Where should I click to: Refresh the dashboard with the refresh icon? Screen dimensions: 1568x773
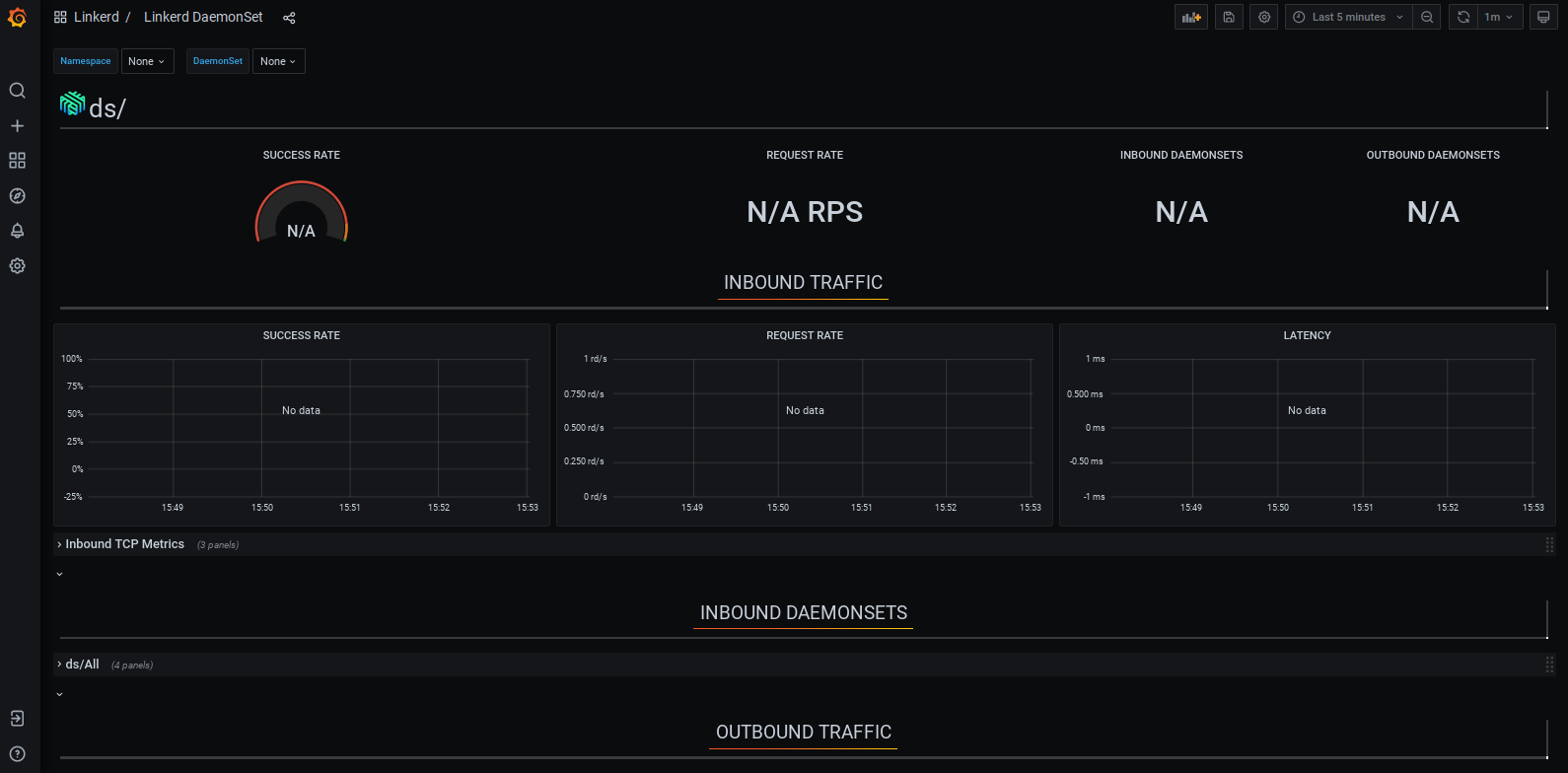click(x=1463, y=17)
